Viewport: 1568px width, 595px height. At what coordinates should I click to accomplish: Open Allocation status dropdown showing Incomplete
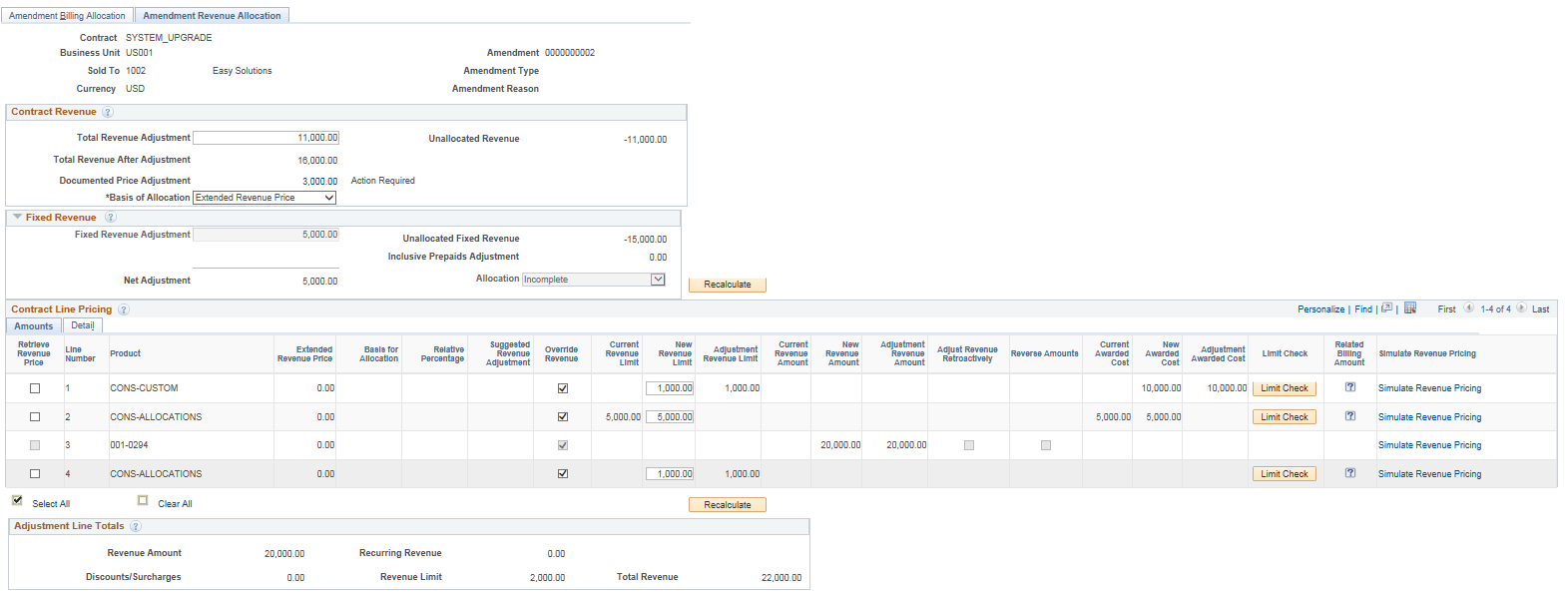point(594,280)
